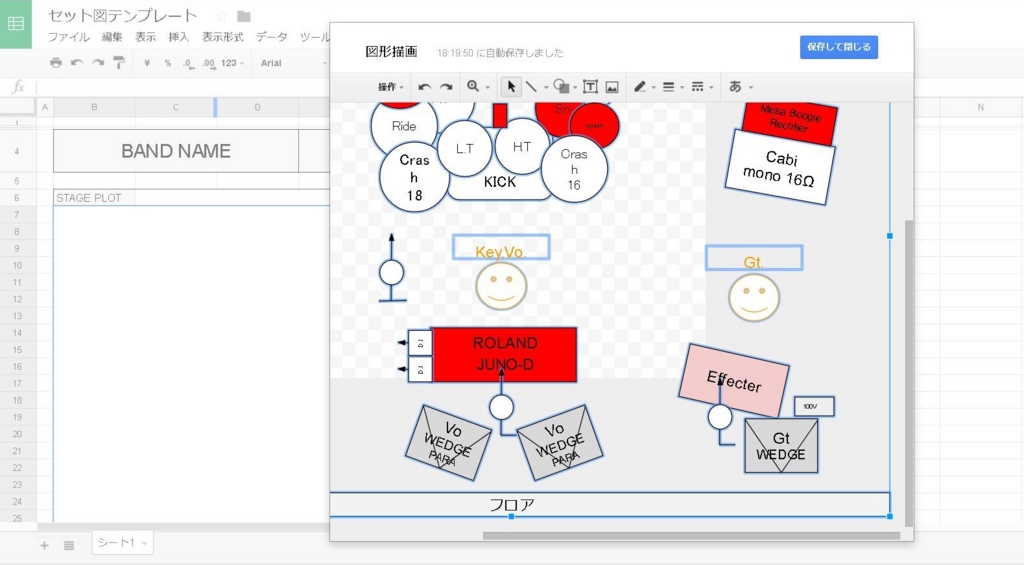Screen dimensions: 1024x565
Task: Add a new sheet with the plus icon
Action: pyautogui.click(x=44, y=545)
